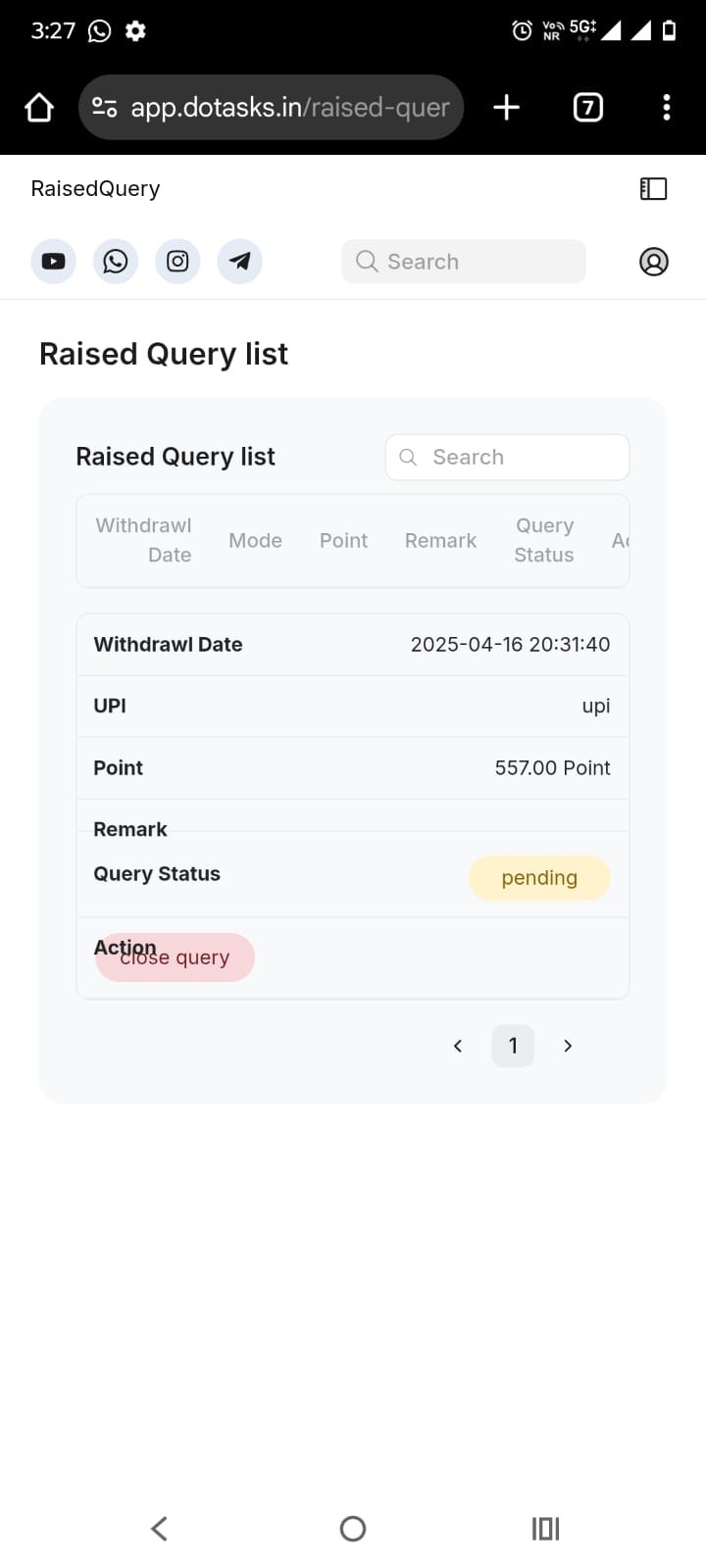
Task: Select page 1 in pagination
Action: 513,1046
